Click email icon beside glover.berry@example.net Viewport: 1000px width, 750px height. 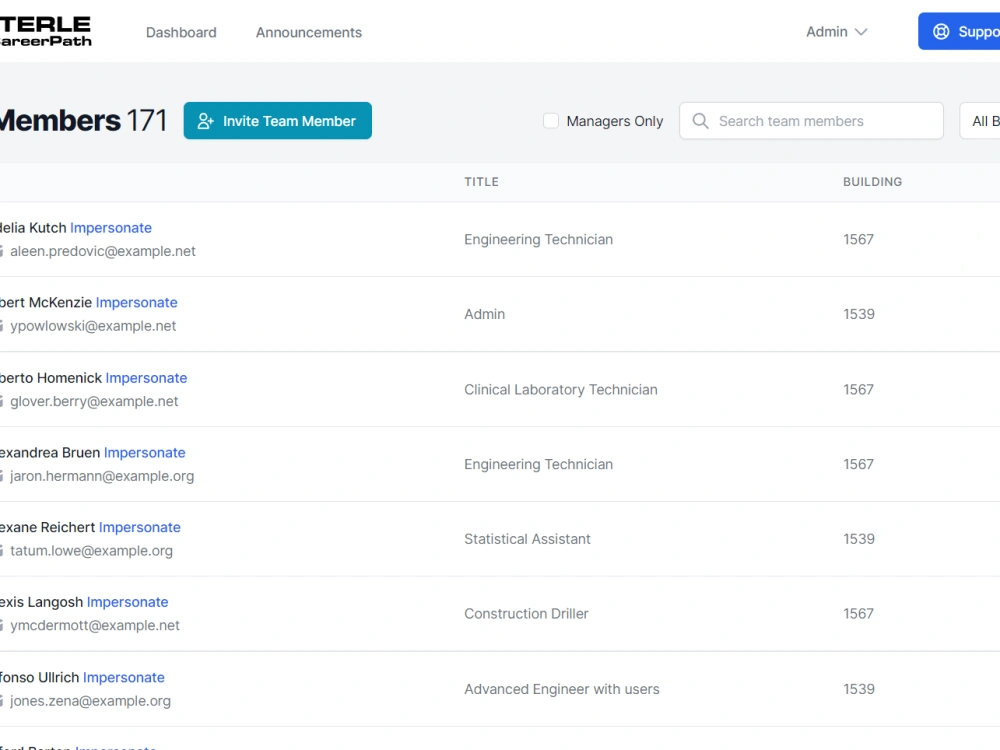(x=1, y=402)
